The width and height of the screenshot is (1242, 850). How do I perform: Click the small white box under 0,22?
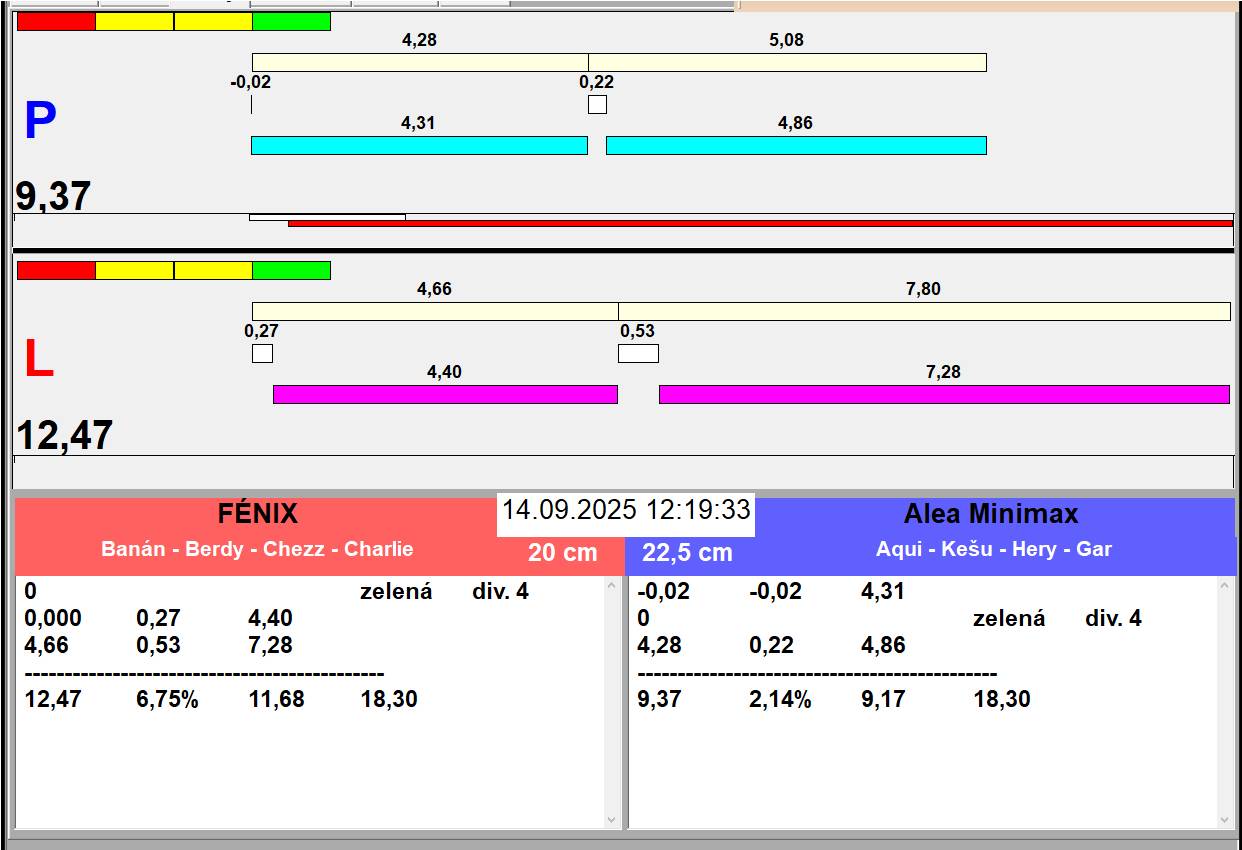(597, 104)
